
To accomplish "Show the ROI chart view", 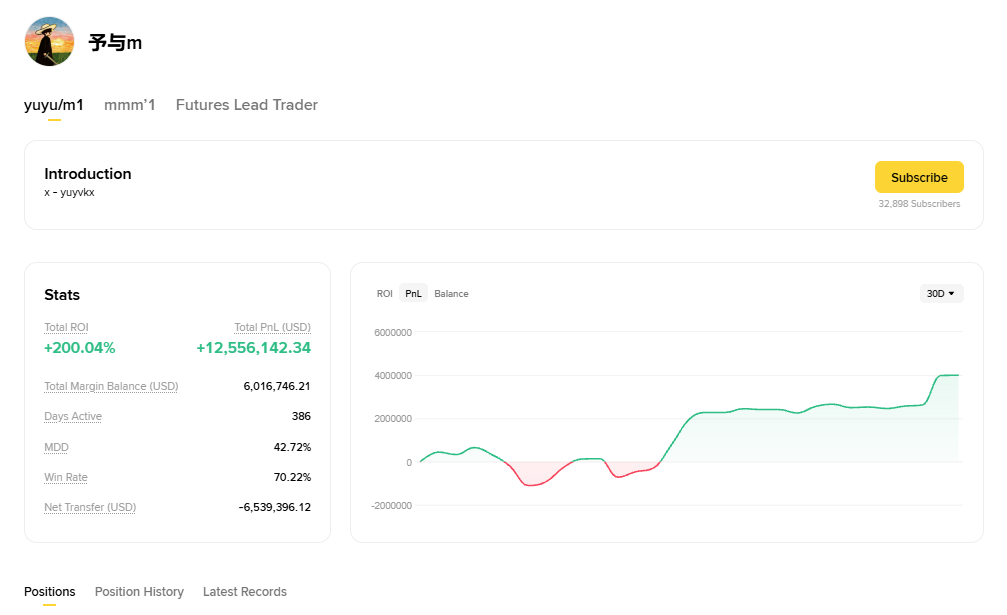I will click(x=385, y=293).
